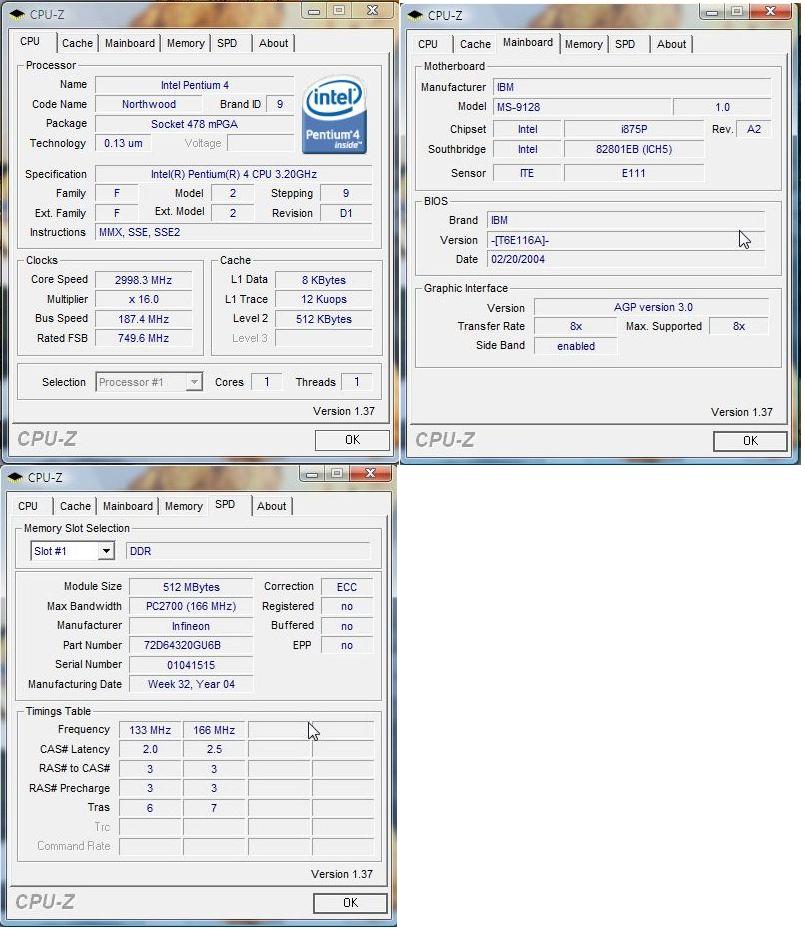This screenshot has width=805, height=929.
Task: Click Max Bandwidth value PC2700 (166 MHz)
Action: pyautogui.click(x=191, y=607)
